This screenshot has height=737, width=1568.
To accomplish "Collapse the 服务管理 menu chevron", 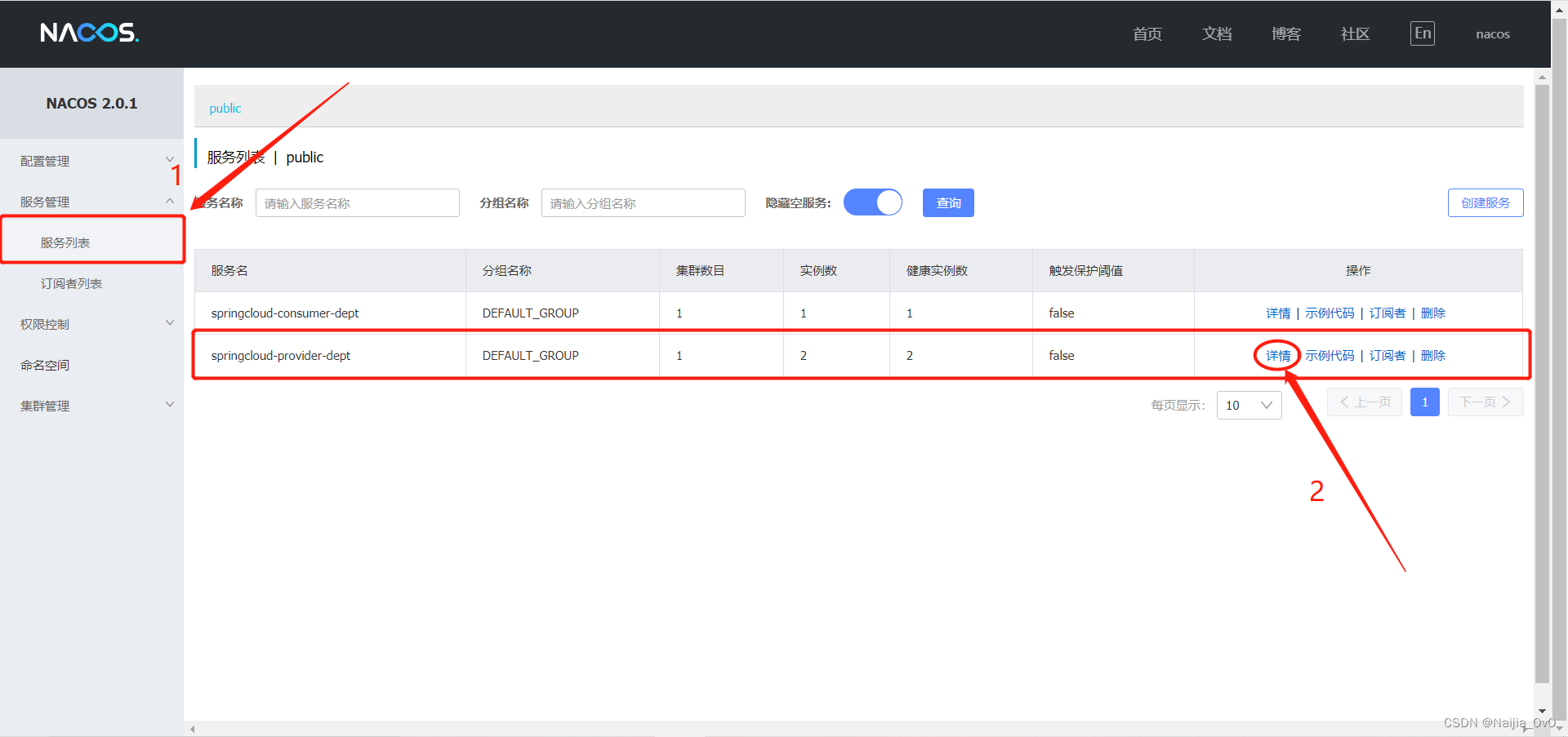I will [170, 201].
